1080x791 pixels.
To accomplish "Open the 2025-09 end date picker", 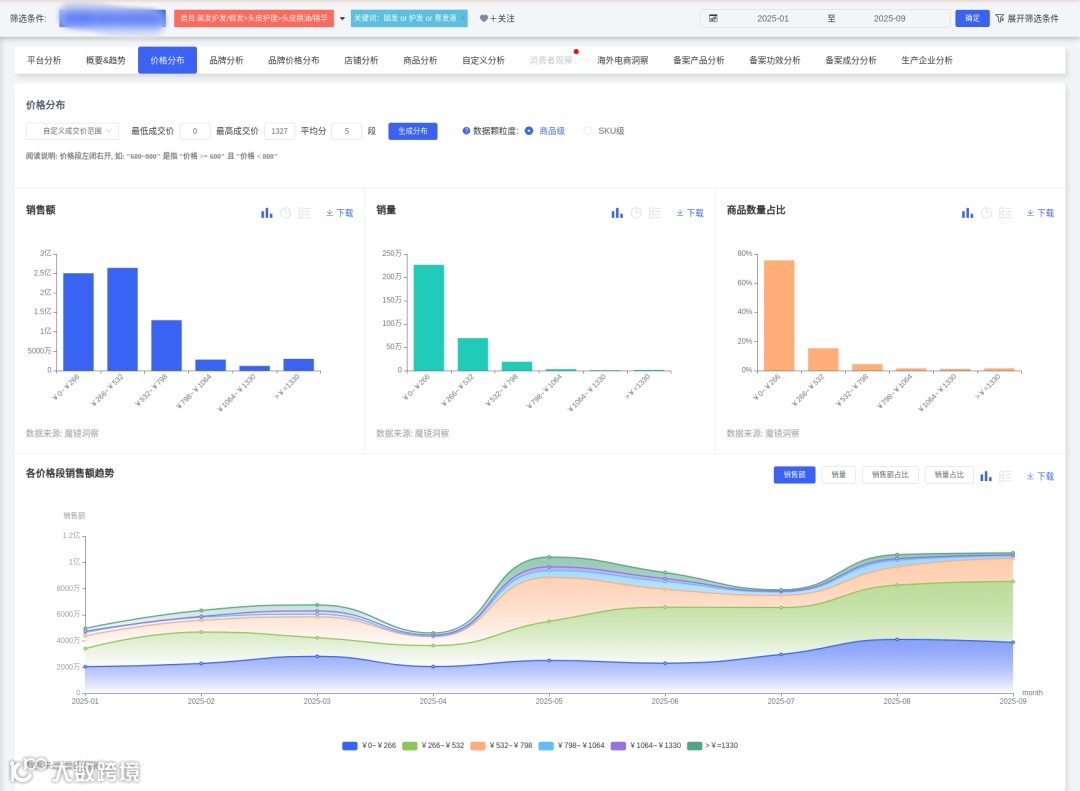I will [x=889, y=19].
